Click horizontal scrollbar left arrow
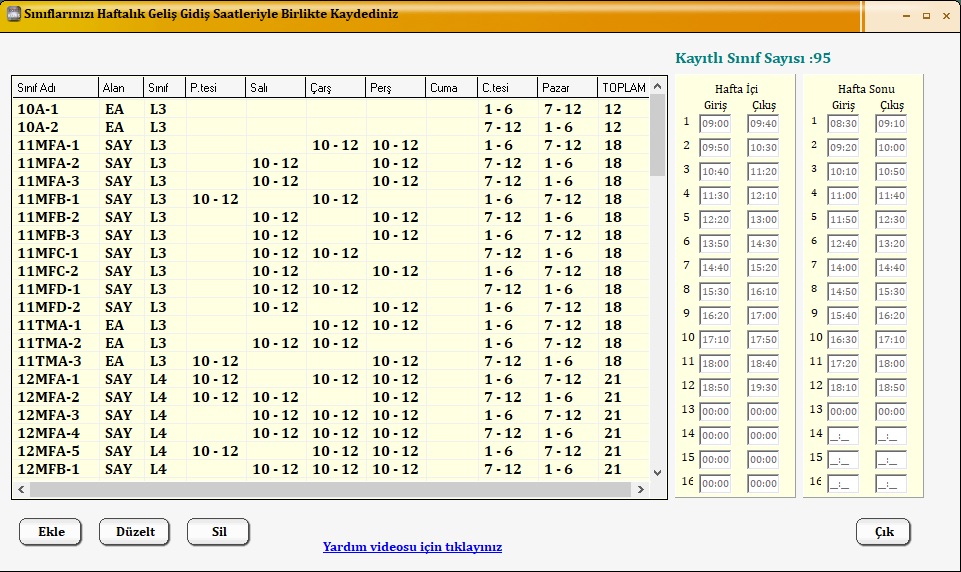961x572 pixels. [x=21, y=489]
